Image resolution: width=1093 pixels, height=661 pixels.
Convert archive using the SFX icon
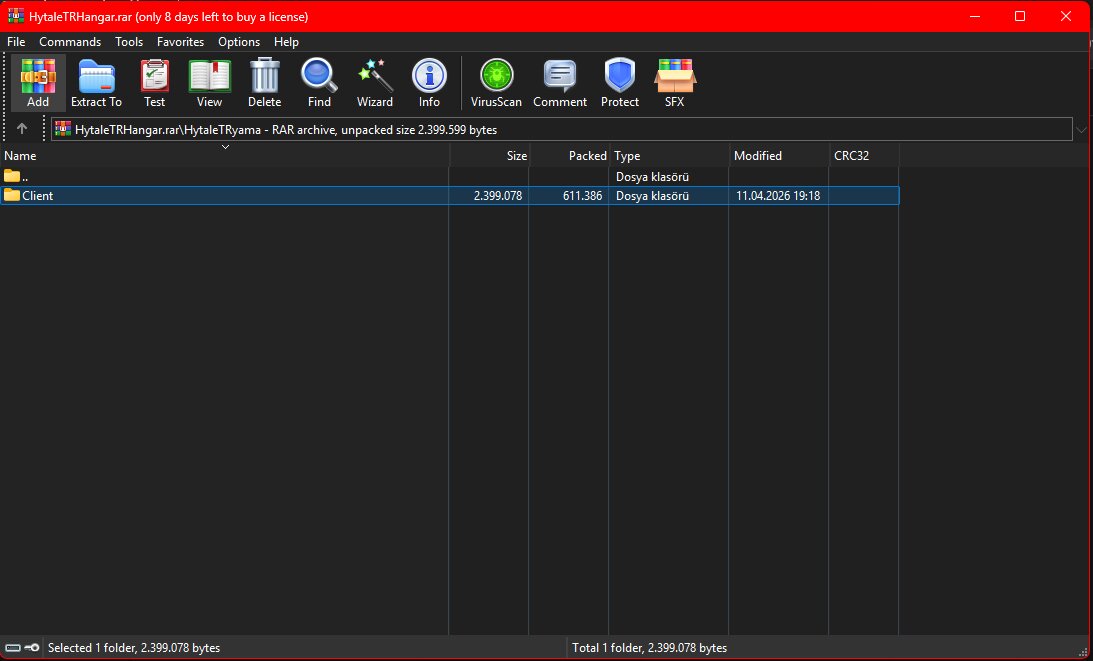tap(674, 82)
